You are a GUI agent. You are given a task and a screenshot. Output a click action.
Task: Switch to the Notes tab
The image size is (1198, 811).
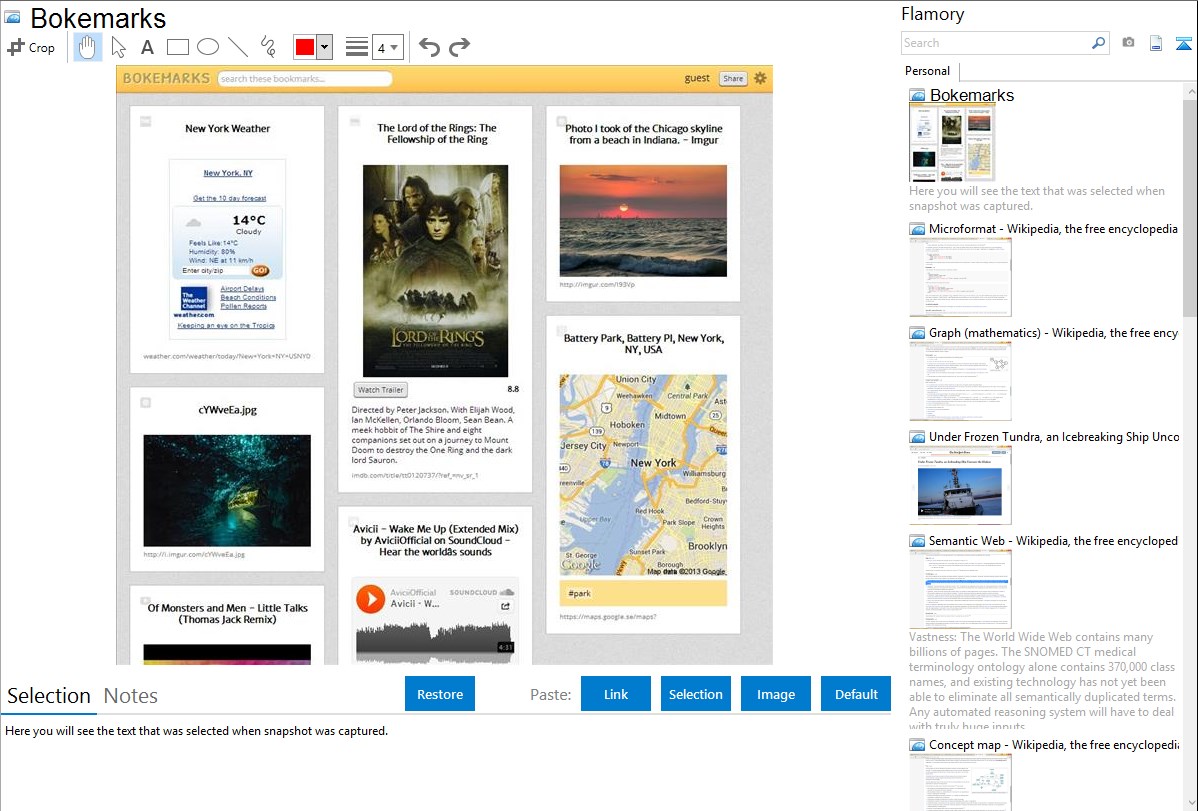[x=131, y=696]
